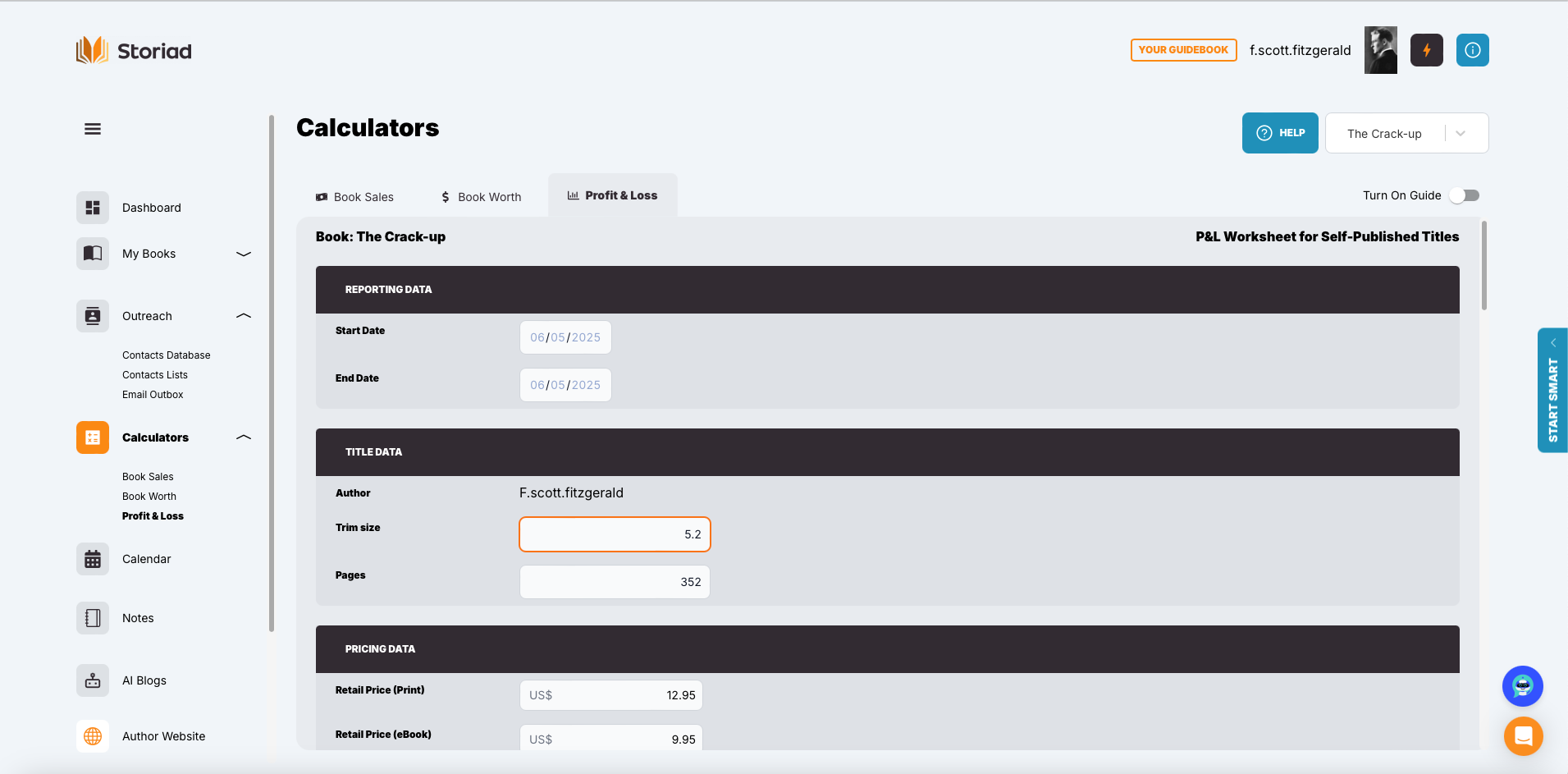Expand the START SMART side panel
This screenshot has height=774, width=1568.
point(1552,390)
